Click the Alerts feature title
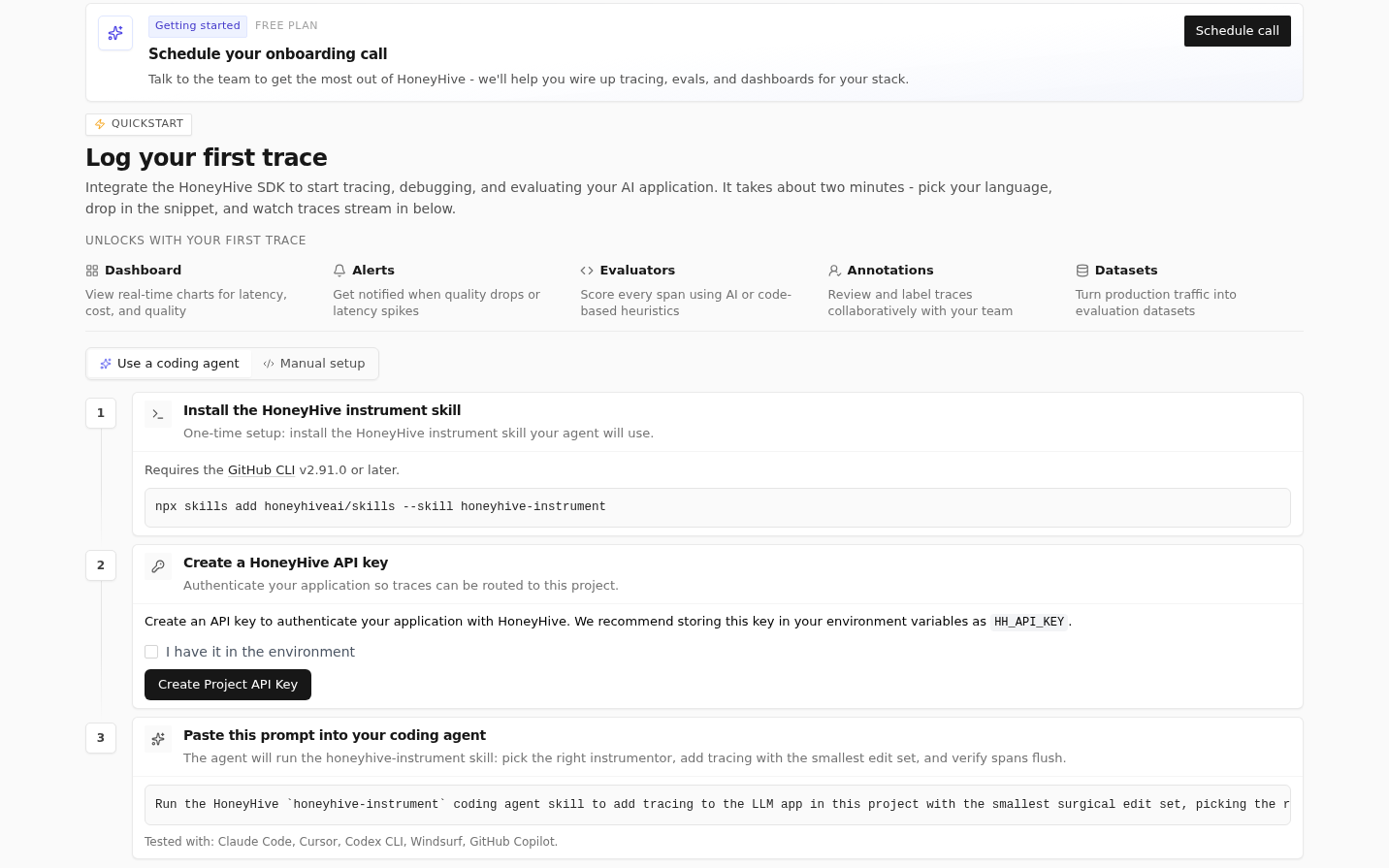Image resolution: width=1389 pixels, height=868 pixels. (x=373, y=271)
